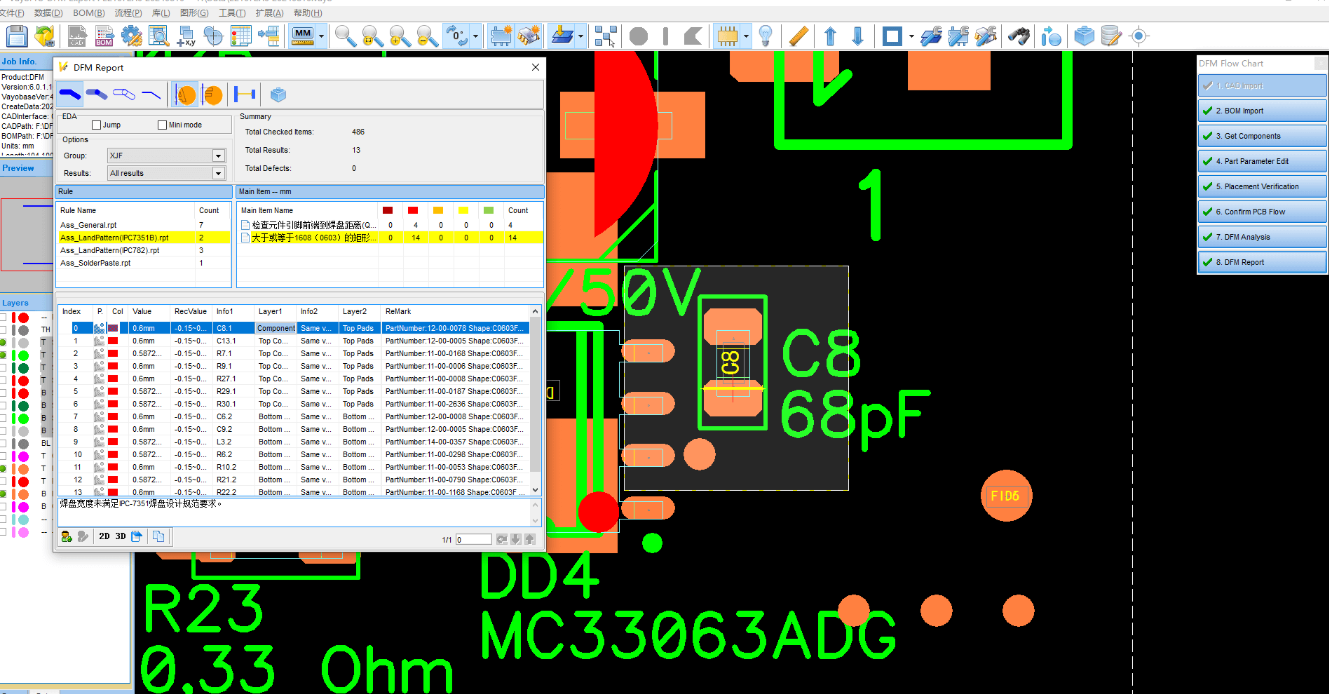Toggle the first layer checkbox in Layers panel
1329x694 pixels.
4,317
